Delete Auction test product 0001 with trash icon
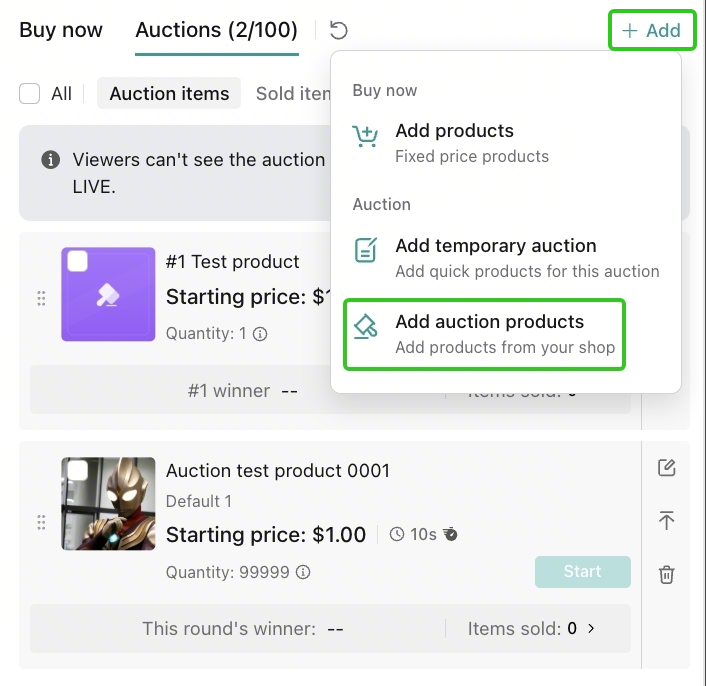Screen dimensions: 706x686 pos(666,574)
